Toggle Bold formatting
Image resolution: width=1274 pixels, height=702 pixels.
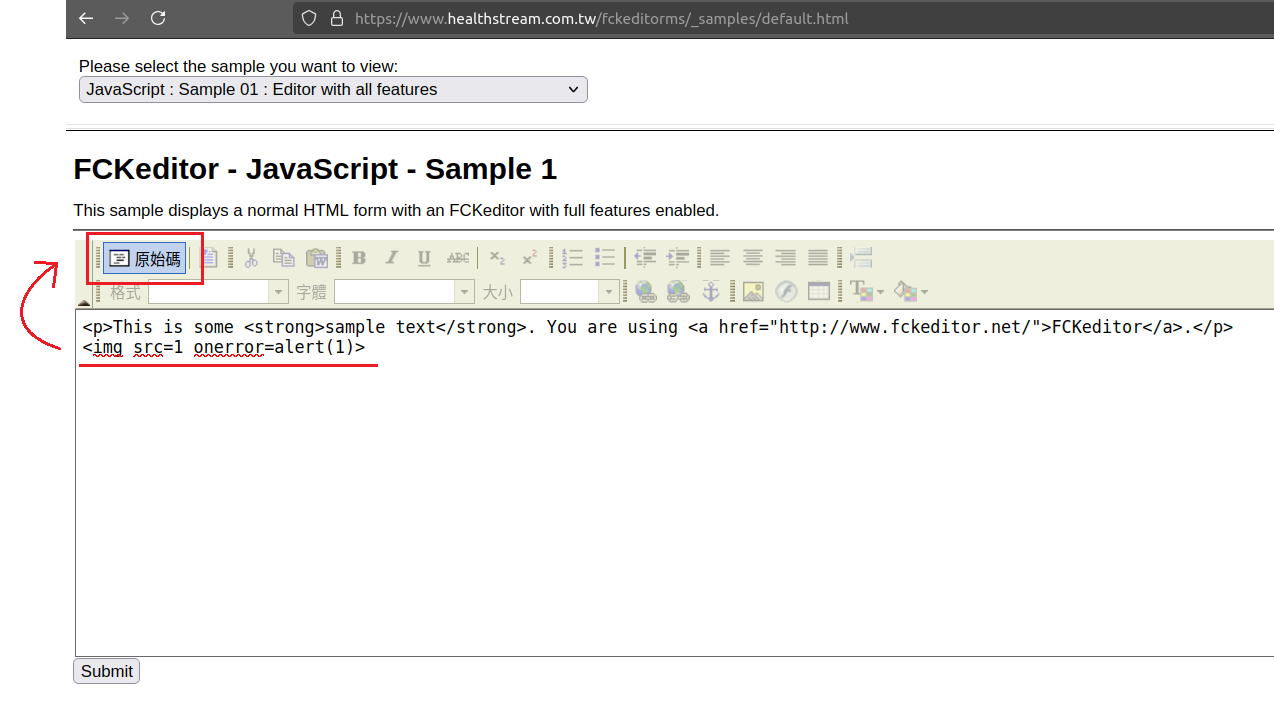tap(359, 258)
